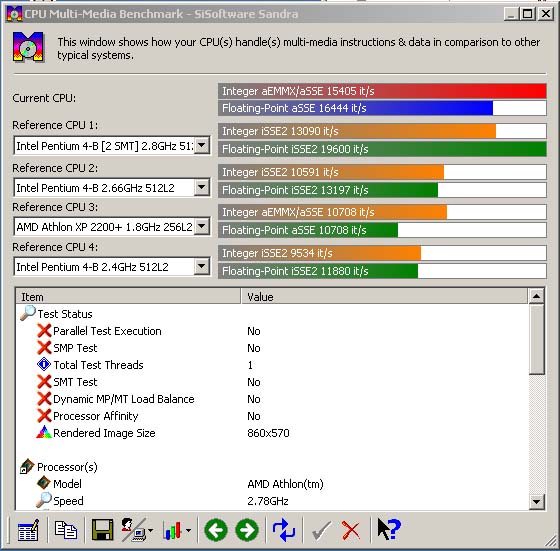Click the Floating-Point aSSE 10708 it/s bar
This screenshot has width=560, height=551.
point(308,230)
